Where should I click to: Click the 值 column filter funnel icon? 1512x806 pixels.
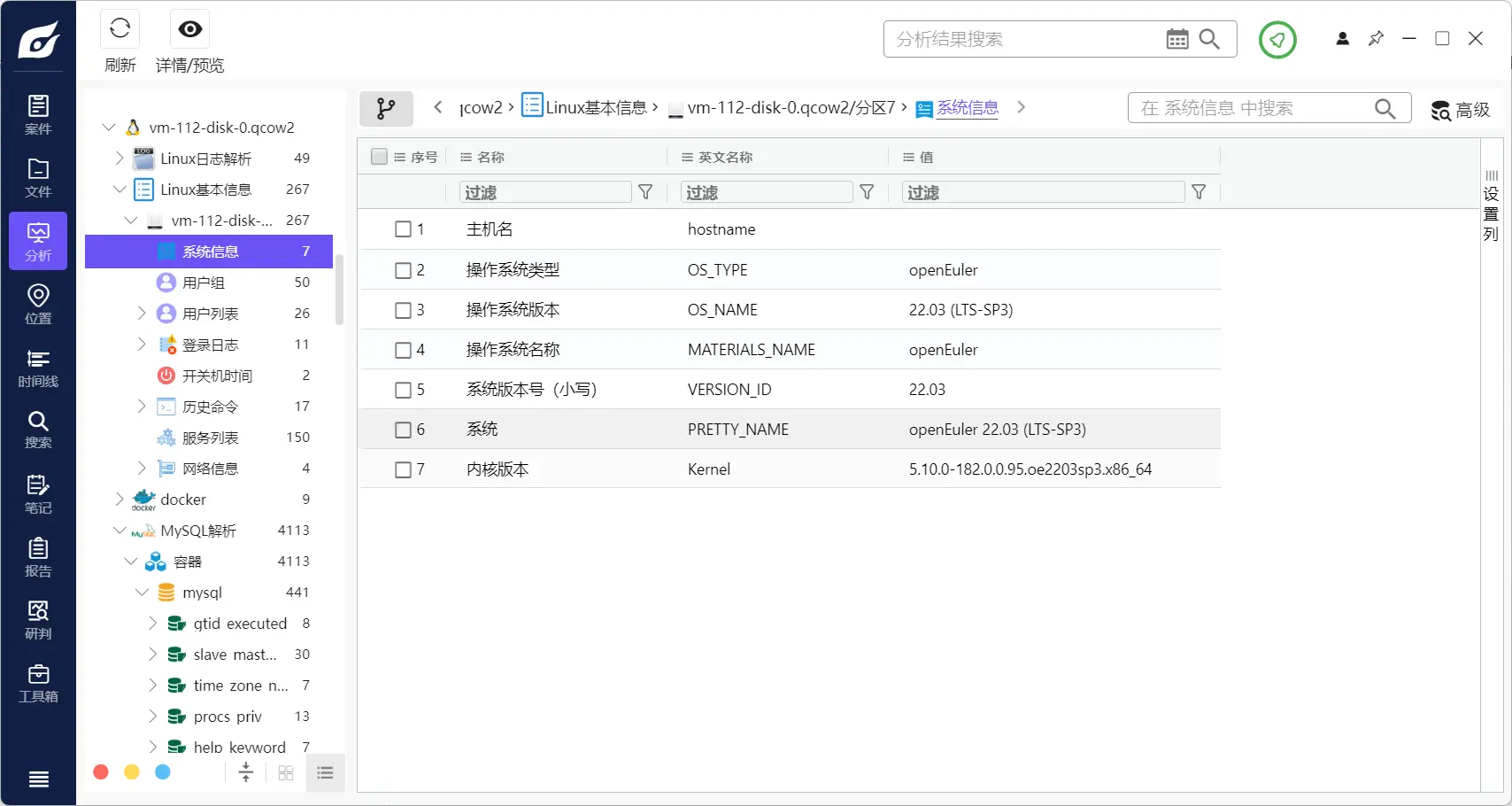pos(1199,192)
